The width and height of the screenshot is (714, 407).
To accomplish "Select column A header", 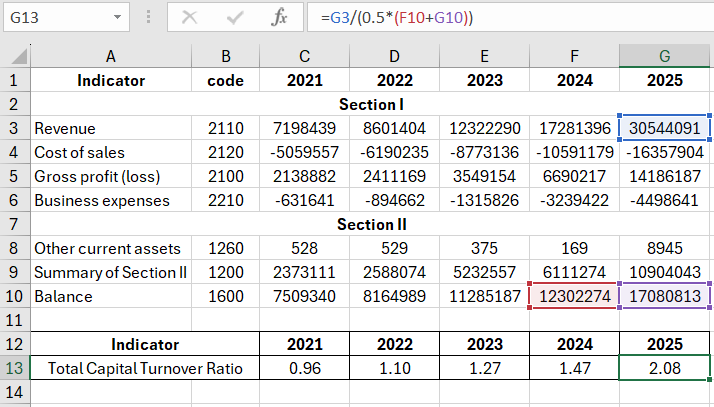I will (x=111, y=56).
